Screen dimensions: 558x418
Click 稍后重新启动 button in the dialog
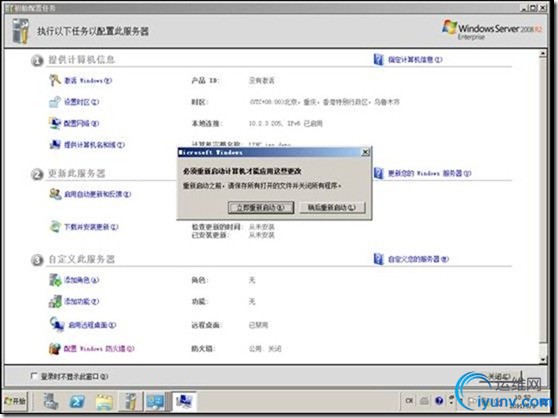coord(332,207)
